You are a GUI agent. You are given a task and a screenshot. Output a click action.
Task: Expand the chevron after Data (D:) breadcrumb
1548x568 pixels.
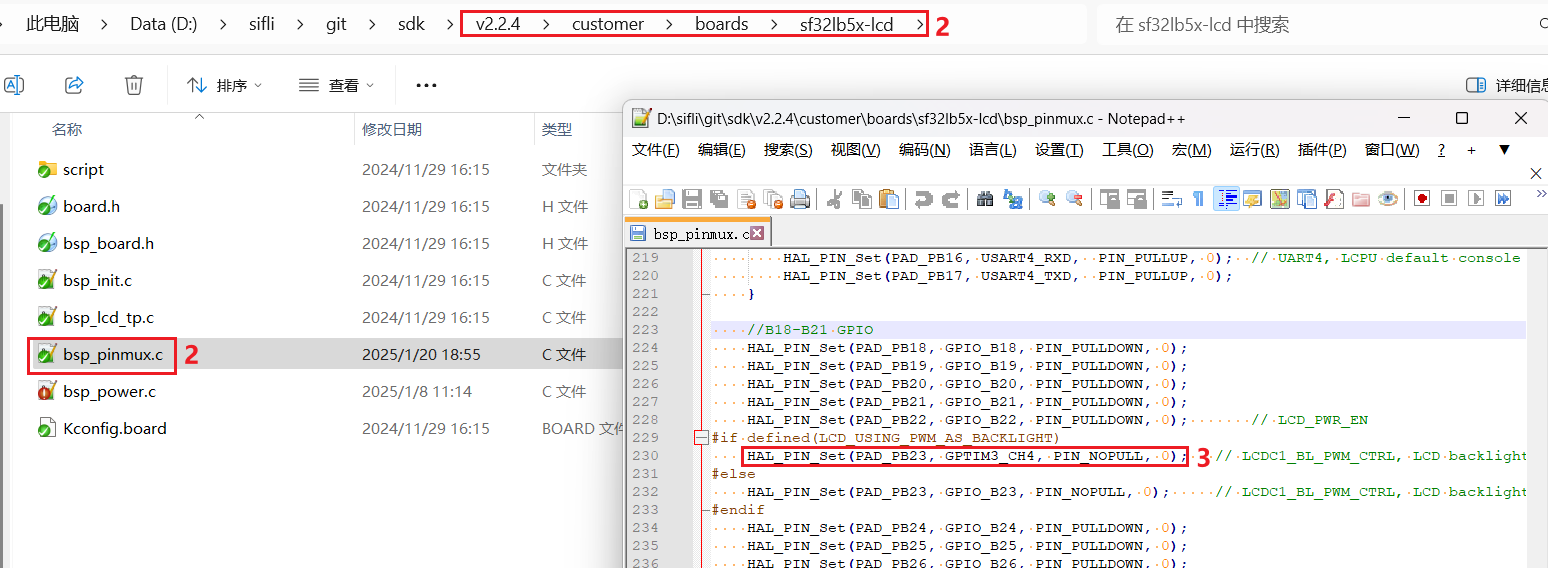[x=222, y=24]
